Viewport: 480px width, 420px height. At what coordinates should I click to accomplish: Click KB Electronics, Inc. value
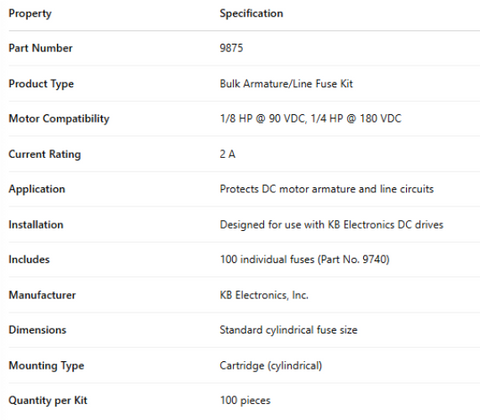(264, 295)
